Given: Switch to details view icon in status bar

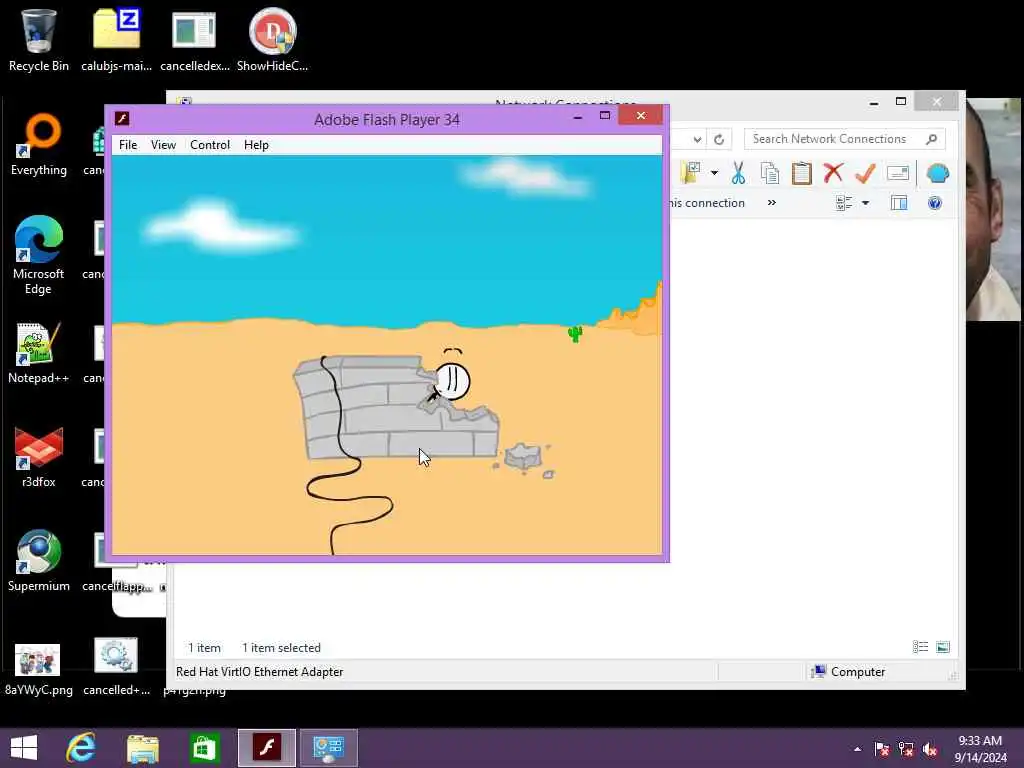Looking at the screenshot, I should click(x=920, y=647).
